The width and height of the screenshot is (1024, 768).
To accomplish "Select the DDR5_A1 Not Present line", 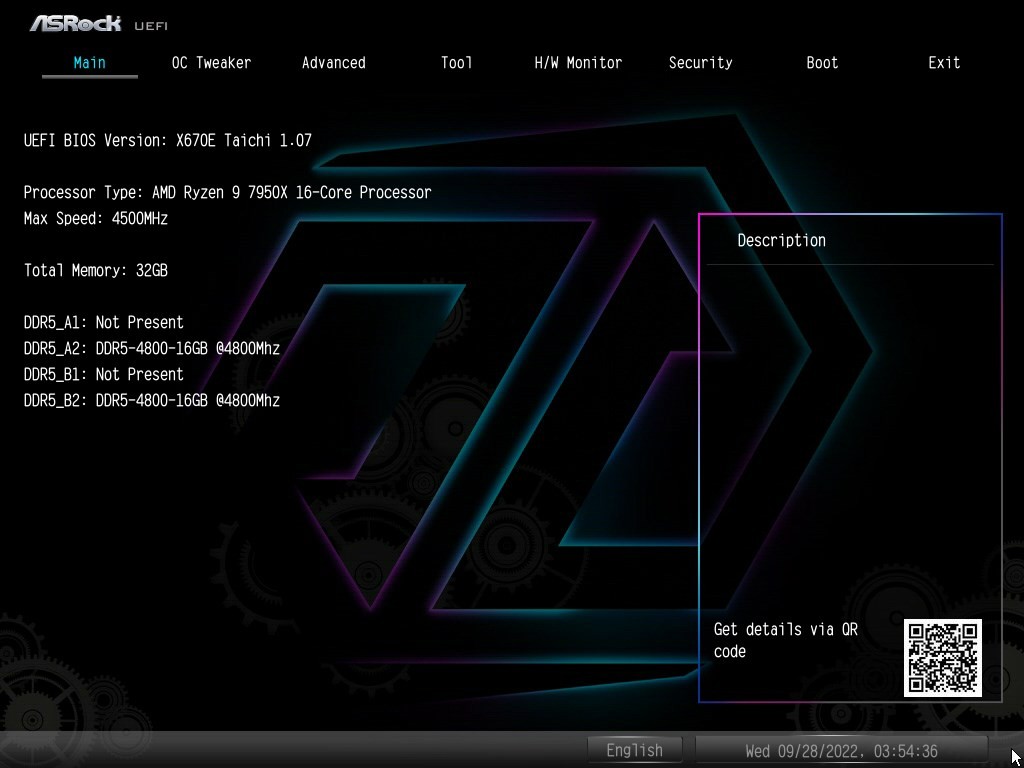I will (x=103, y=322).
